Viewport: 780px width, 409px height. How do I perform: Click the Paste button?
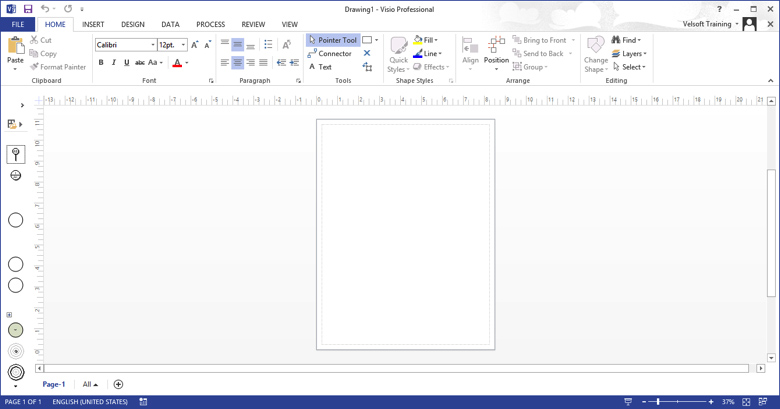15,53
